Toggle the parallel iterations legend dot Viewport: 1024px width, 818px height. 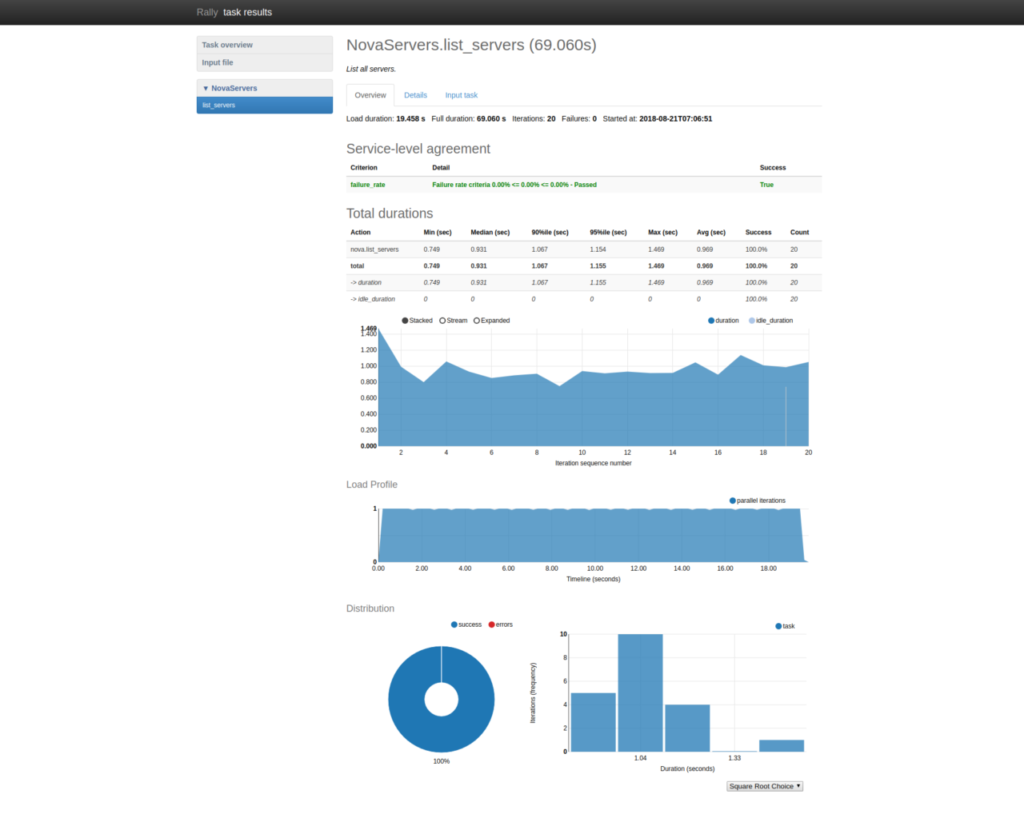tap(733, 500)
